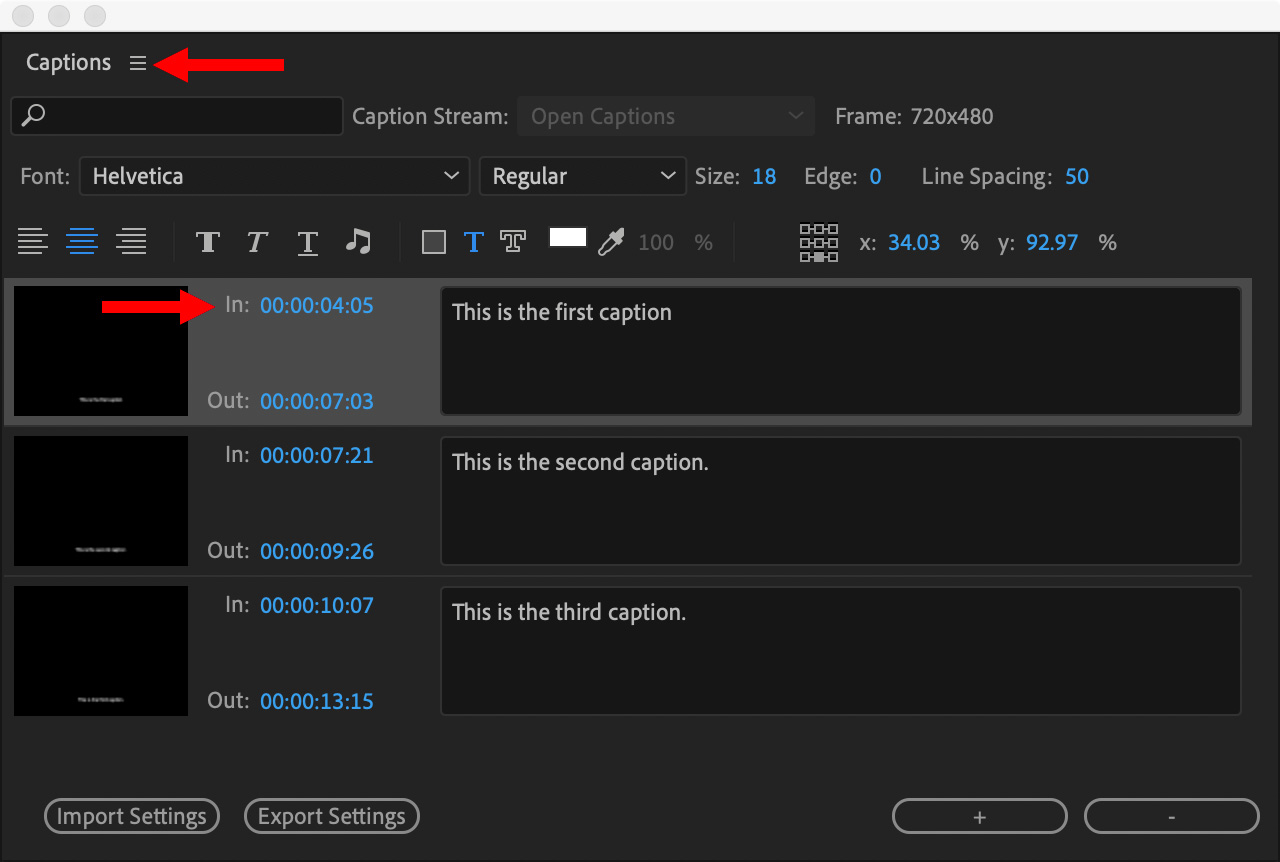Viewport: 1280px width, 862px height.
Task: Select the blue text color icon
Action: coord(474,242)
